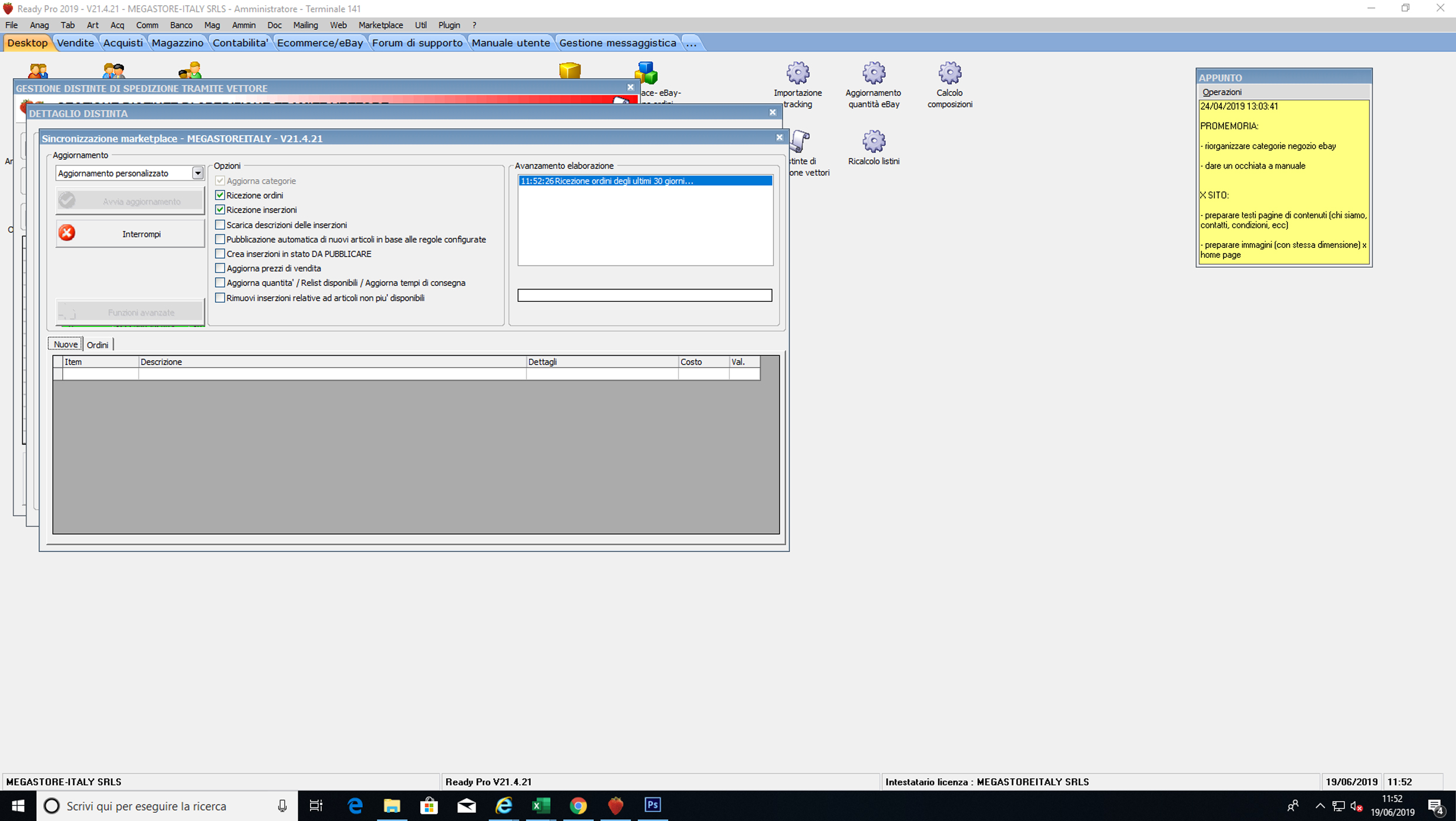The image size is (1456, 821).
Task: Close Sincronizzazione marketplace window
Action: 780,137
